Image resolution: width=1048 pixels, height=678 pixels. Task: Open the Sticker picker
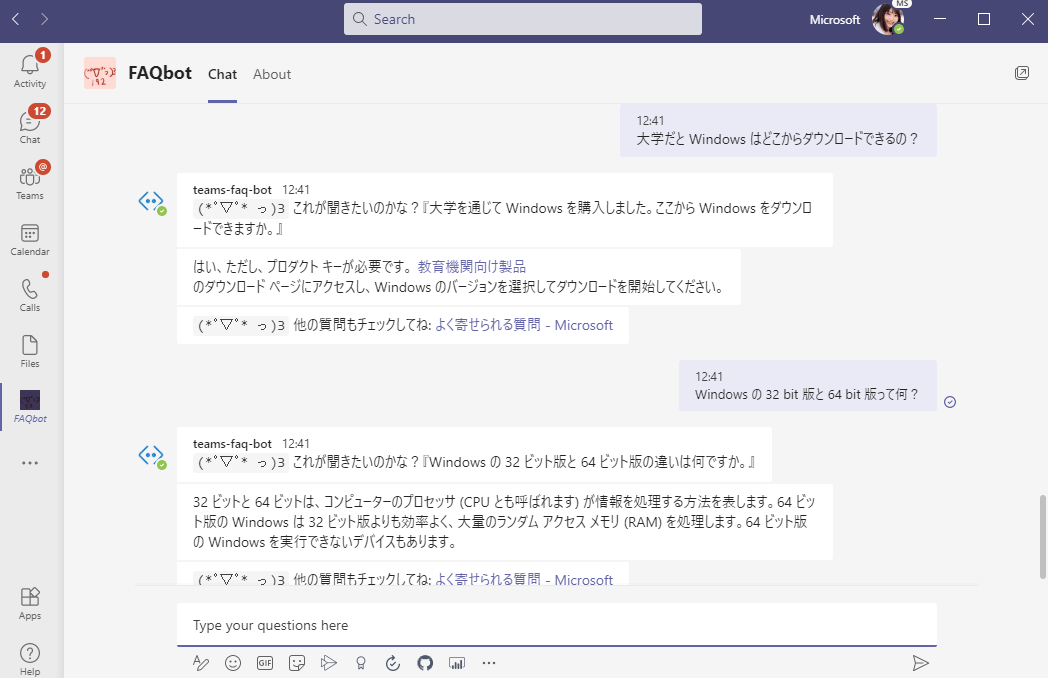pos(297,663)
